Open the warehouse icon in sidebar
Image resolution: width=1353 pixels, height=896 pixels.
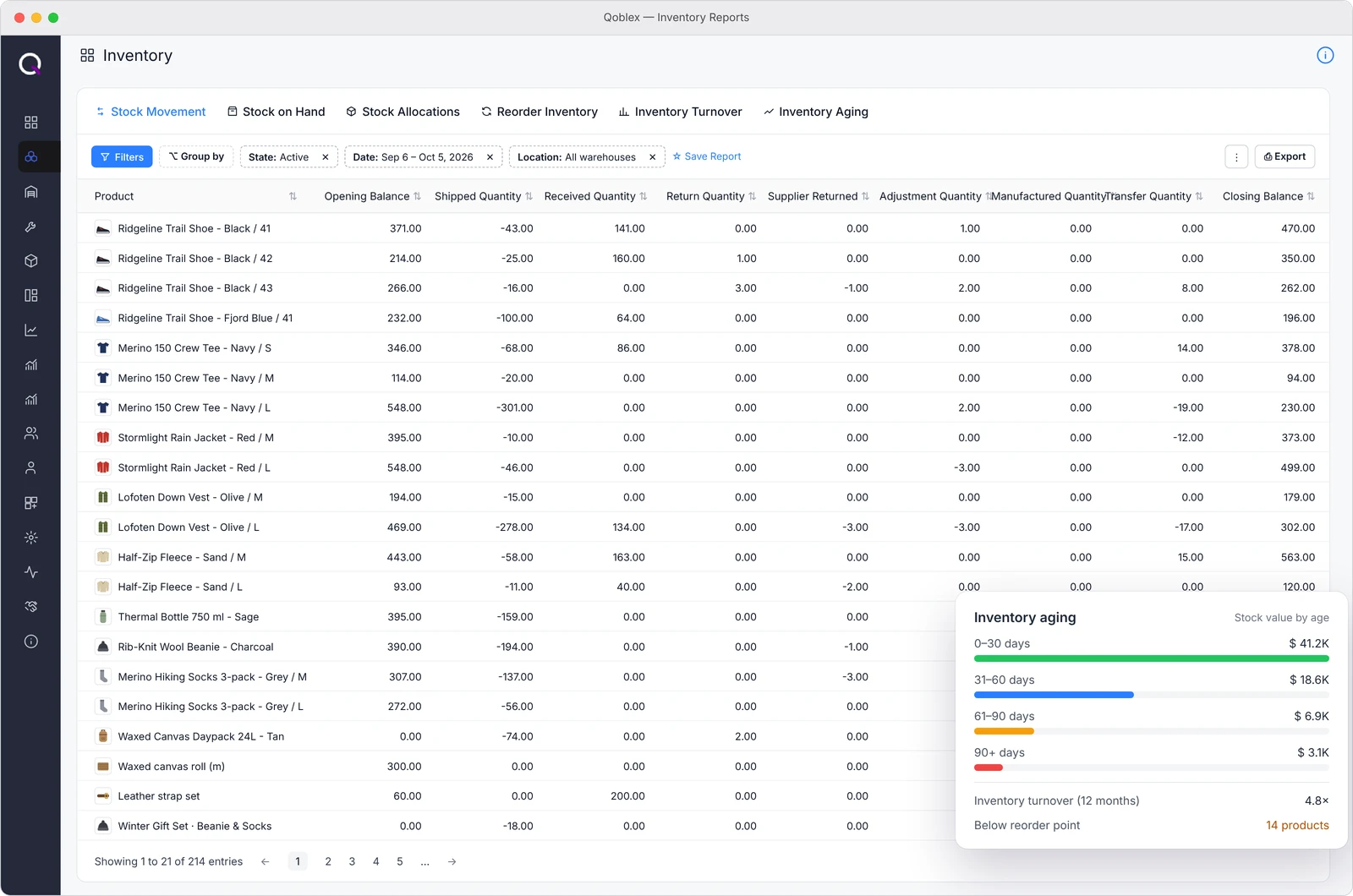click(31, 192)
